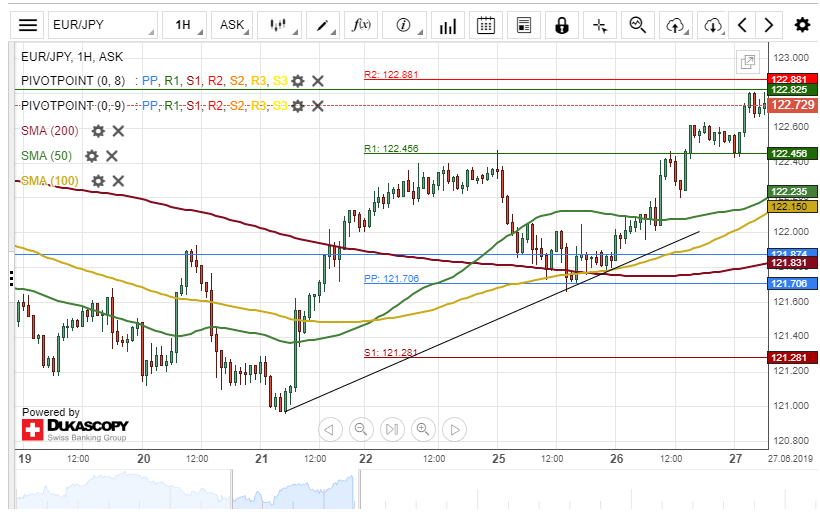The image size is (820, 514).
Task: Open the hamburger main menu
Action: click(29, 25)
